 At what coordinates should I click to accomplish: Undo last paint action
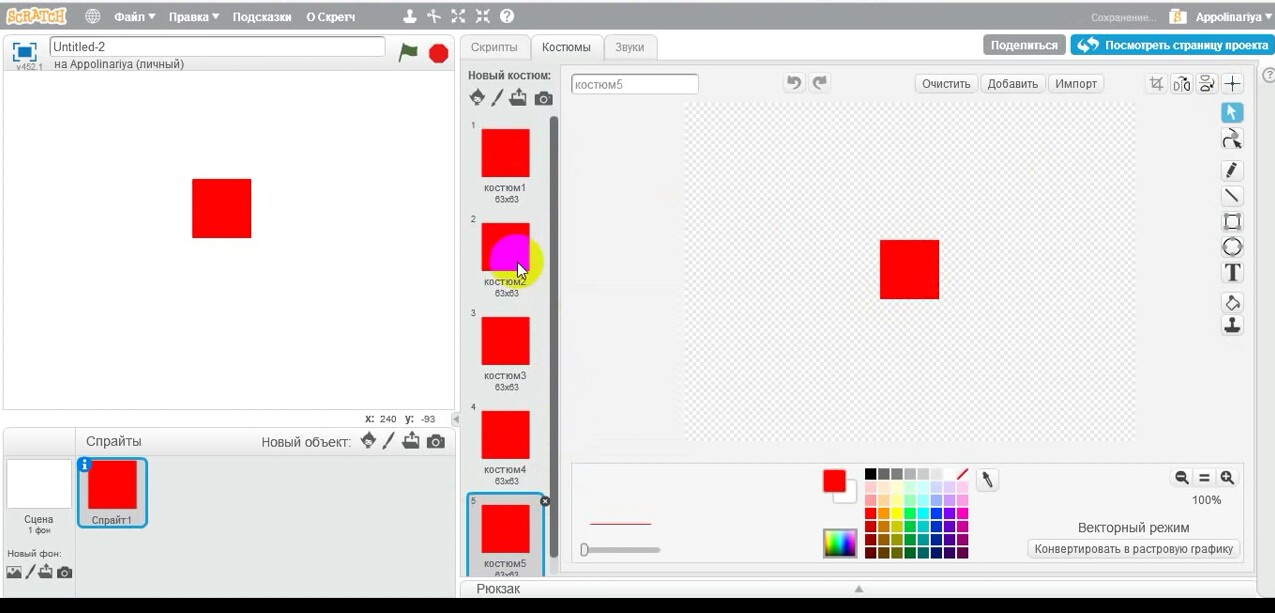(x=794, y=83)
